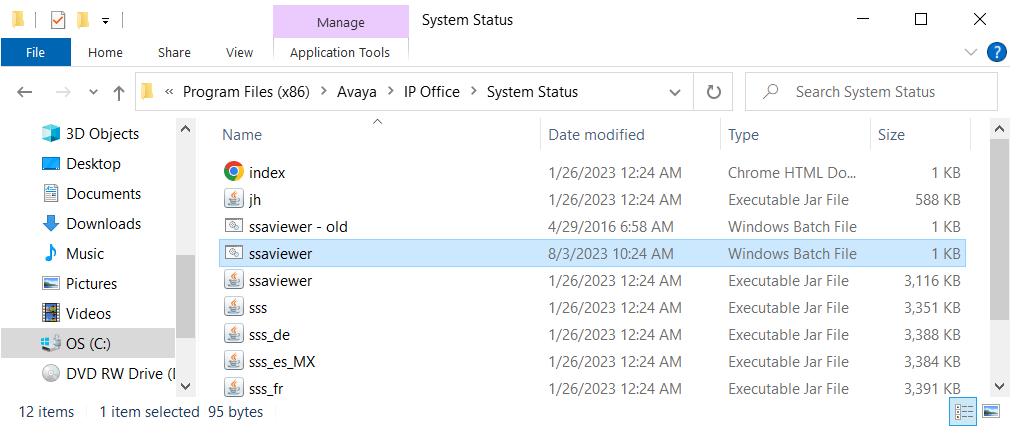Click the 3,391 KB size value
1010x428 pixels.
tap(932, 389)
